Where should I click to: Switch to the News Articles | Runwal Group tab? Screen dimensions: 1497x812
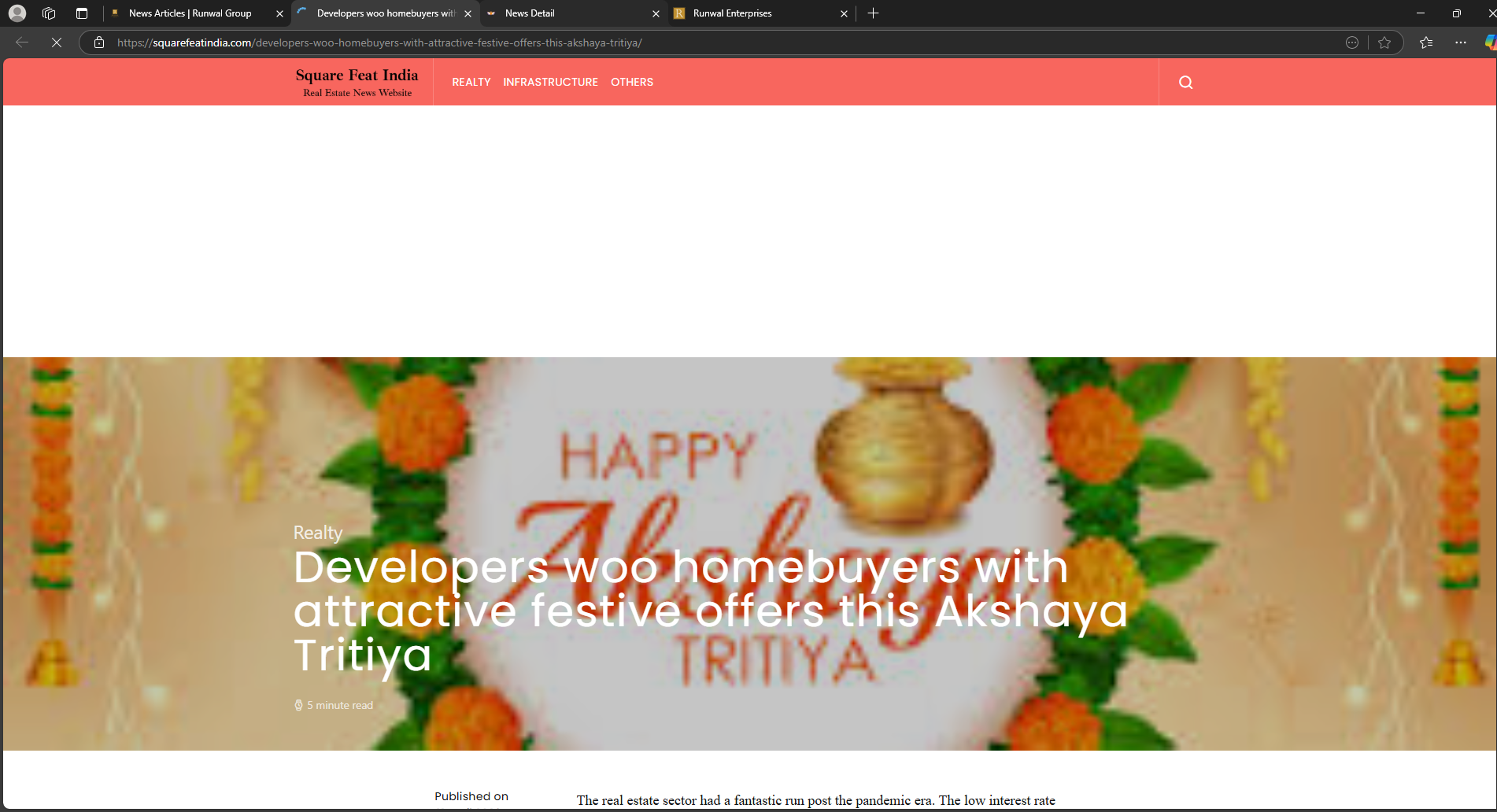click(190, 13)
